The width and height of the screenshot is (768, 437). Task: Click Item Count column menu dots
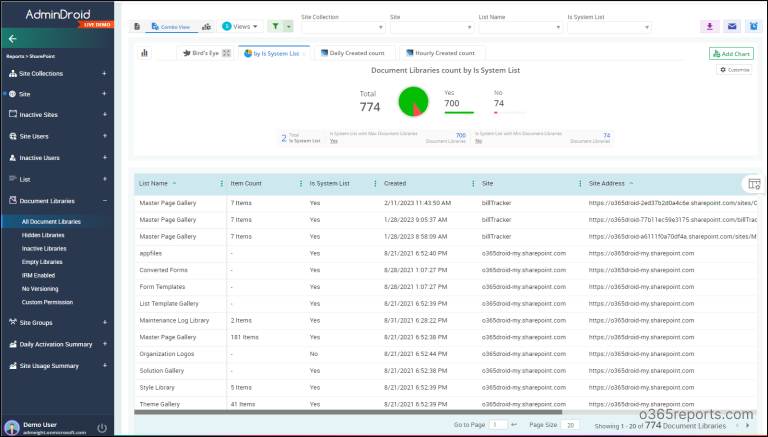(301, 183)
